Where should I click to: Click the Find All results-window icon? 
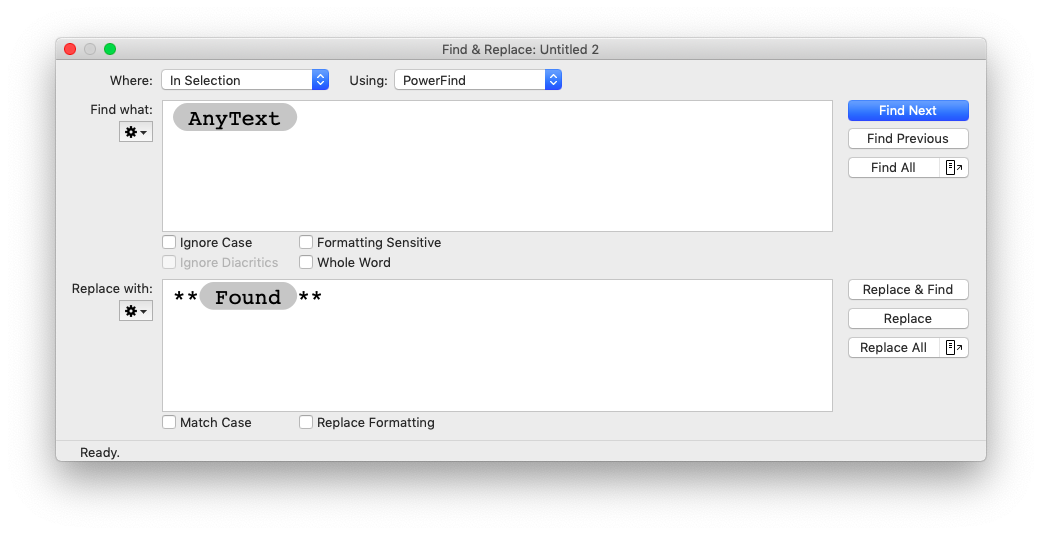pyautogui.click(x=954, y=167)
